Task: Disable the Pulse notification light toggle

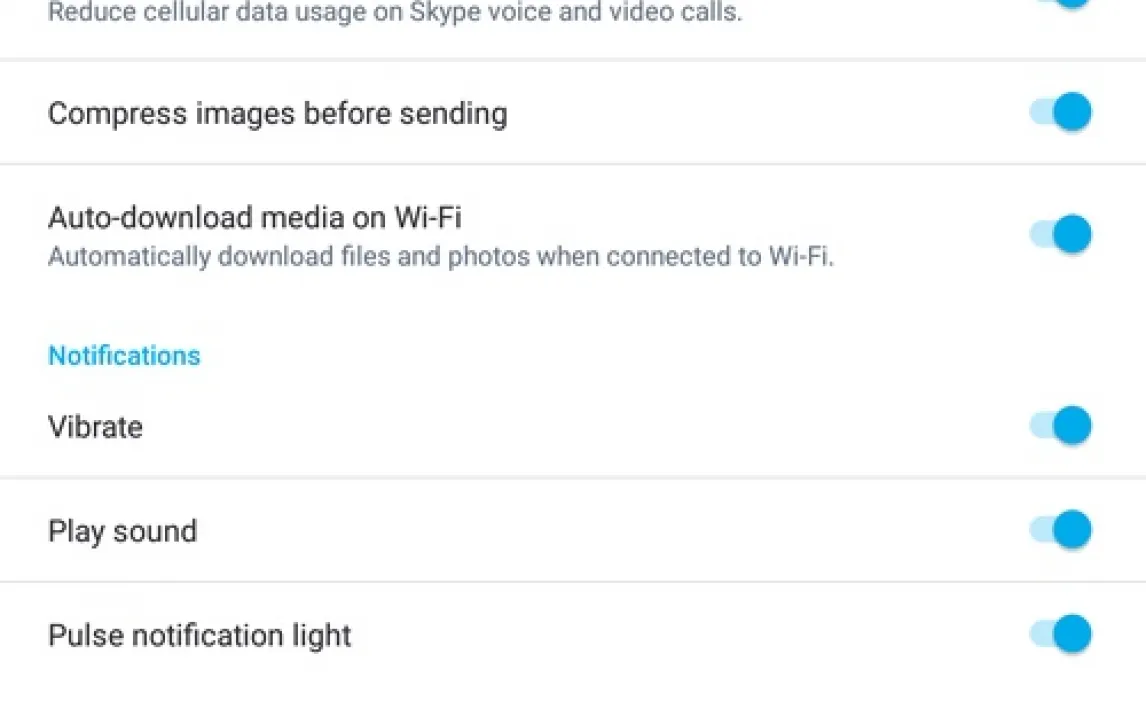Action: 1060,634
